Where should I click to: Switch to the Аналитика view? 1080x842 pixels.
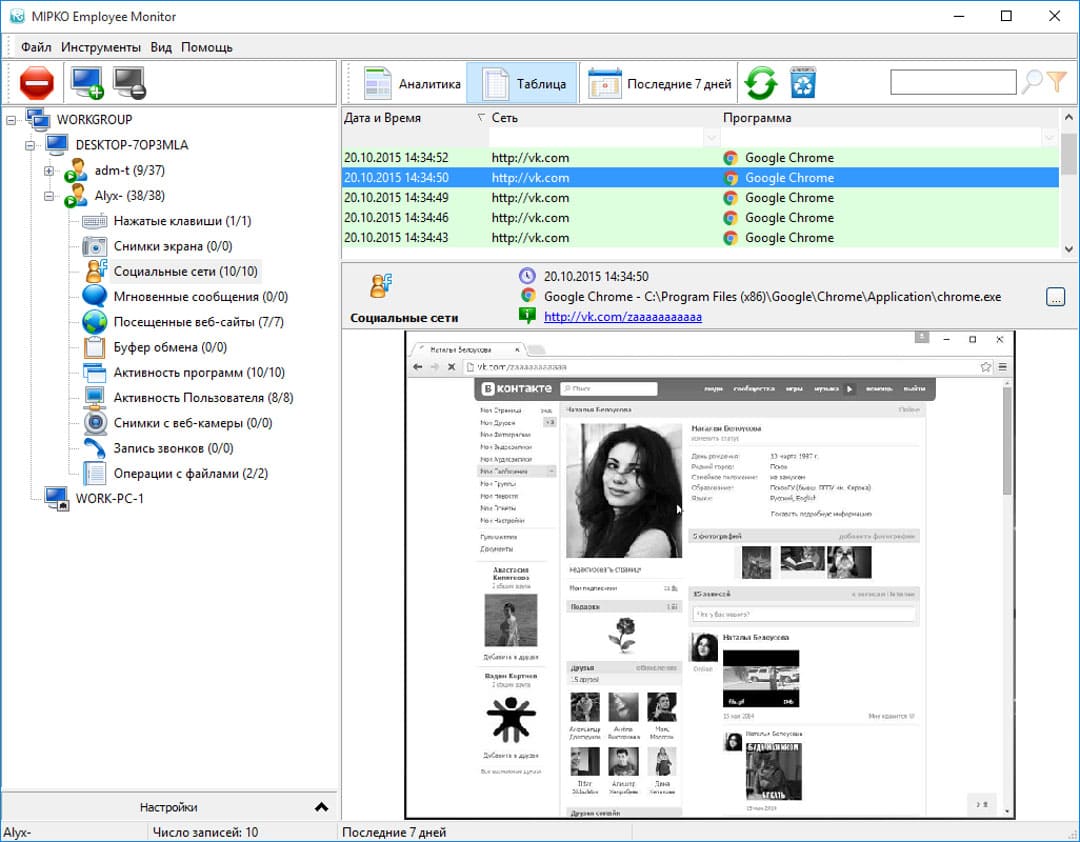tap(413, 84)
